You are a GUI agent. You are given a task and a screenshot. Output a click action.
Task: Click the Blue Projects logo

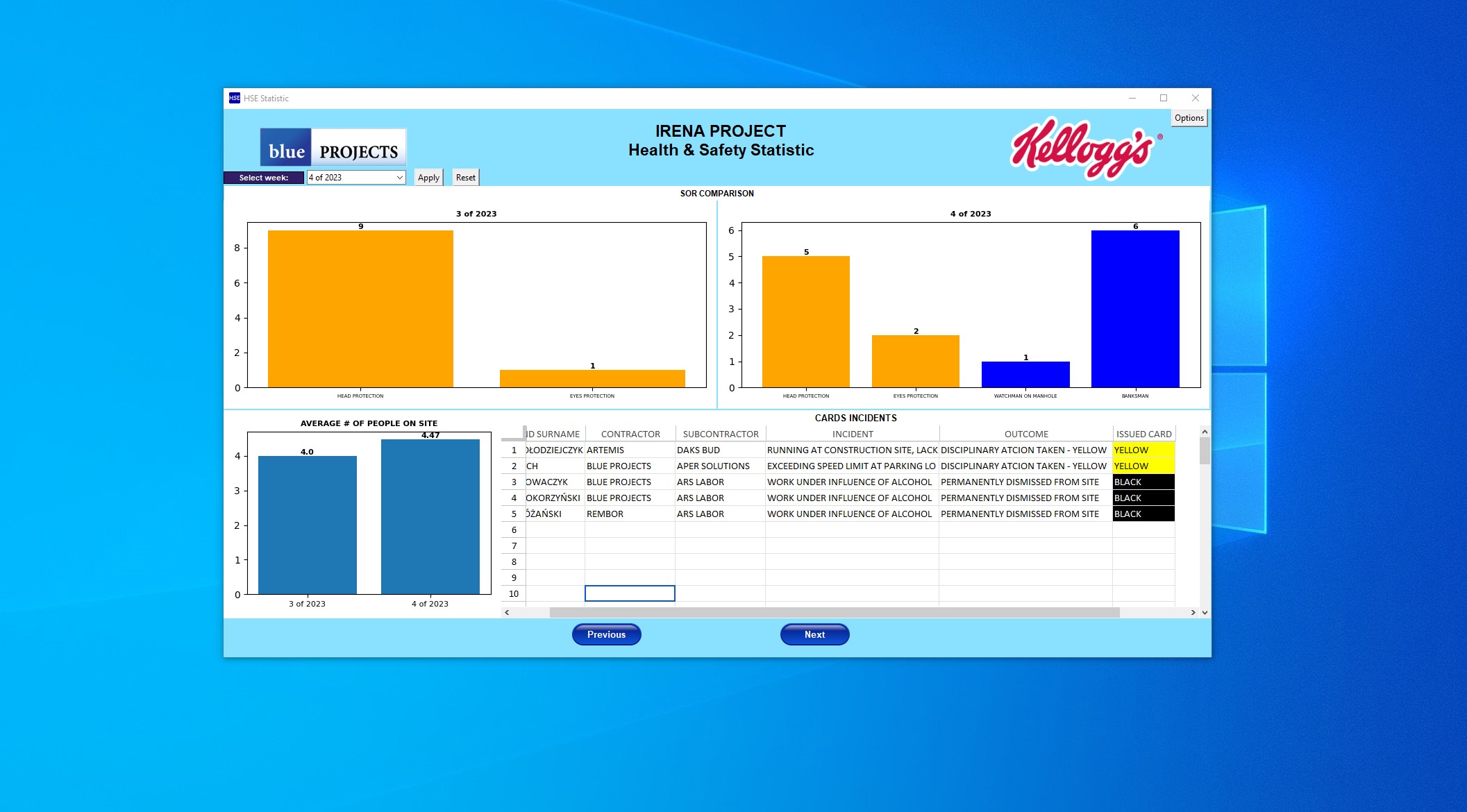(333, 147)
